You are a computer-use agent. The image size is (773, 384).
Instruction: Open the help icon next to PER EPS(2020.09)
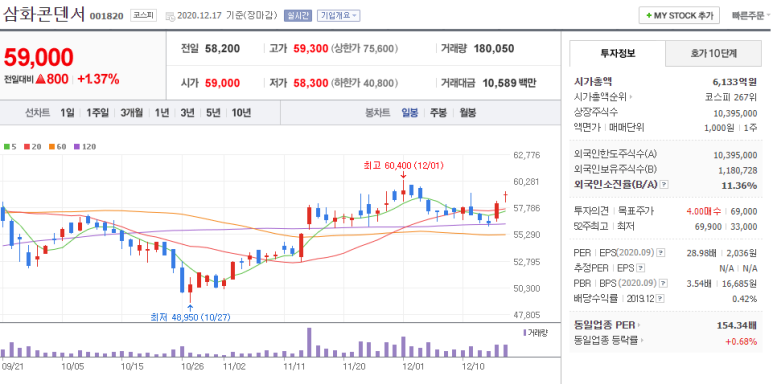[661, 253]
